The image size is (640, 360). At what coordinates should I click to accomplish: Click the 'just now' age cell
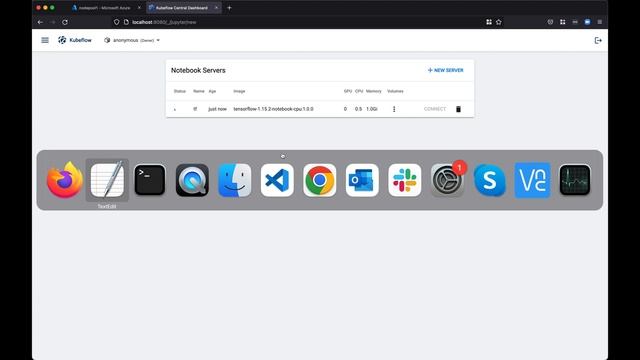click(x=217, y=109)
